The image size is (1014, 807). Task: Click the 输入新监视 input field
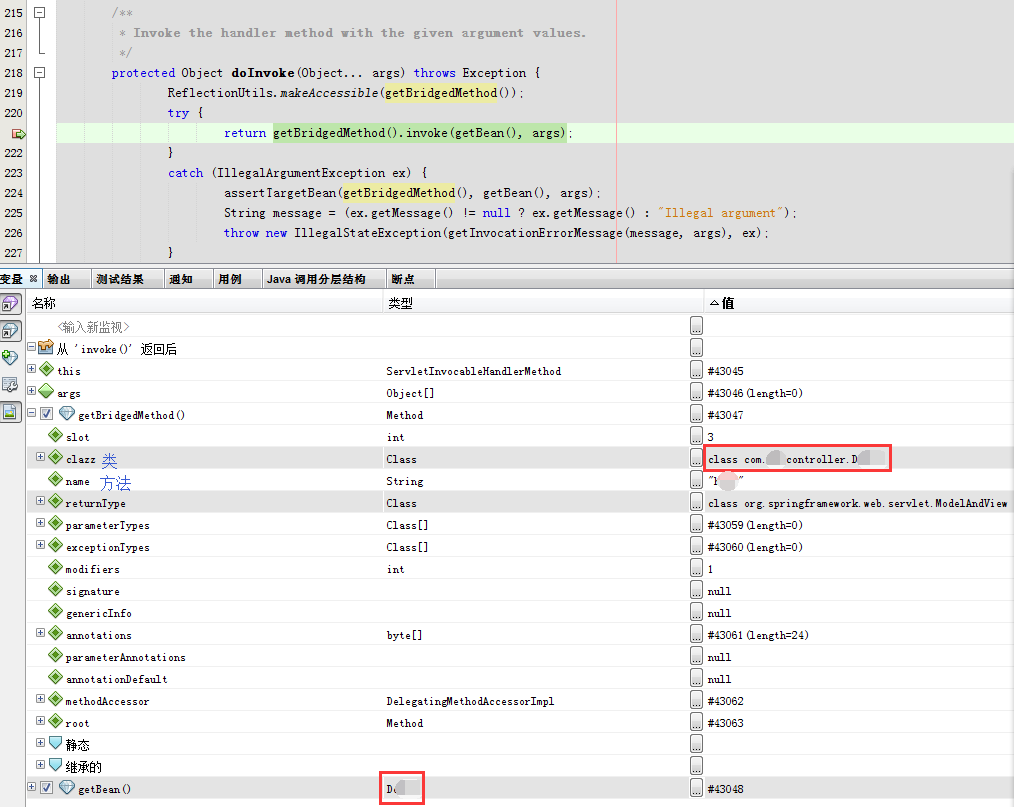coord(94,327)
